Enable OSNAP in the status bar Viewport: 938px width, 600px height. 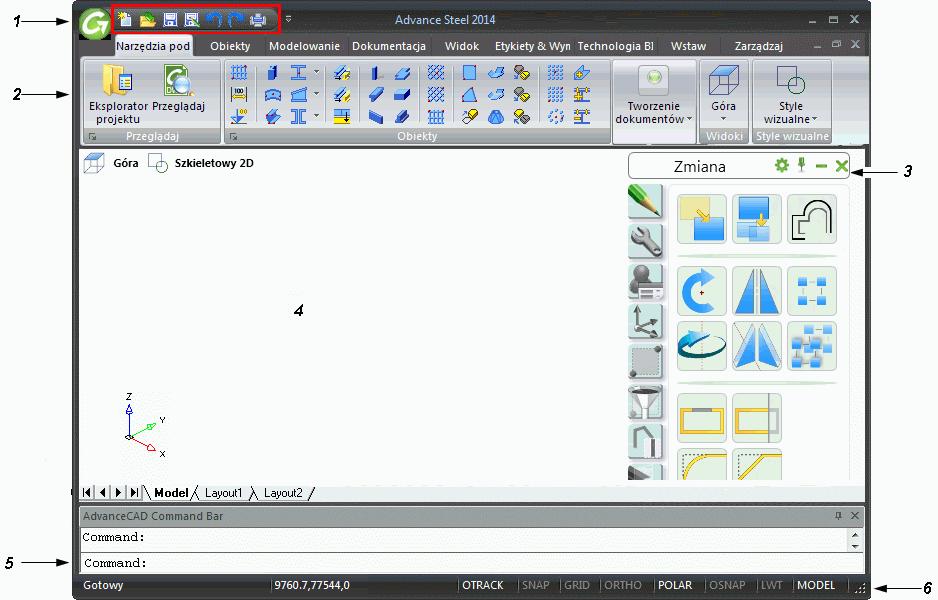727,585
